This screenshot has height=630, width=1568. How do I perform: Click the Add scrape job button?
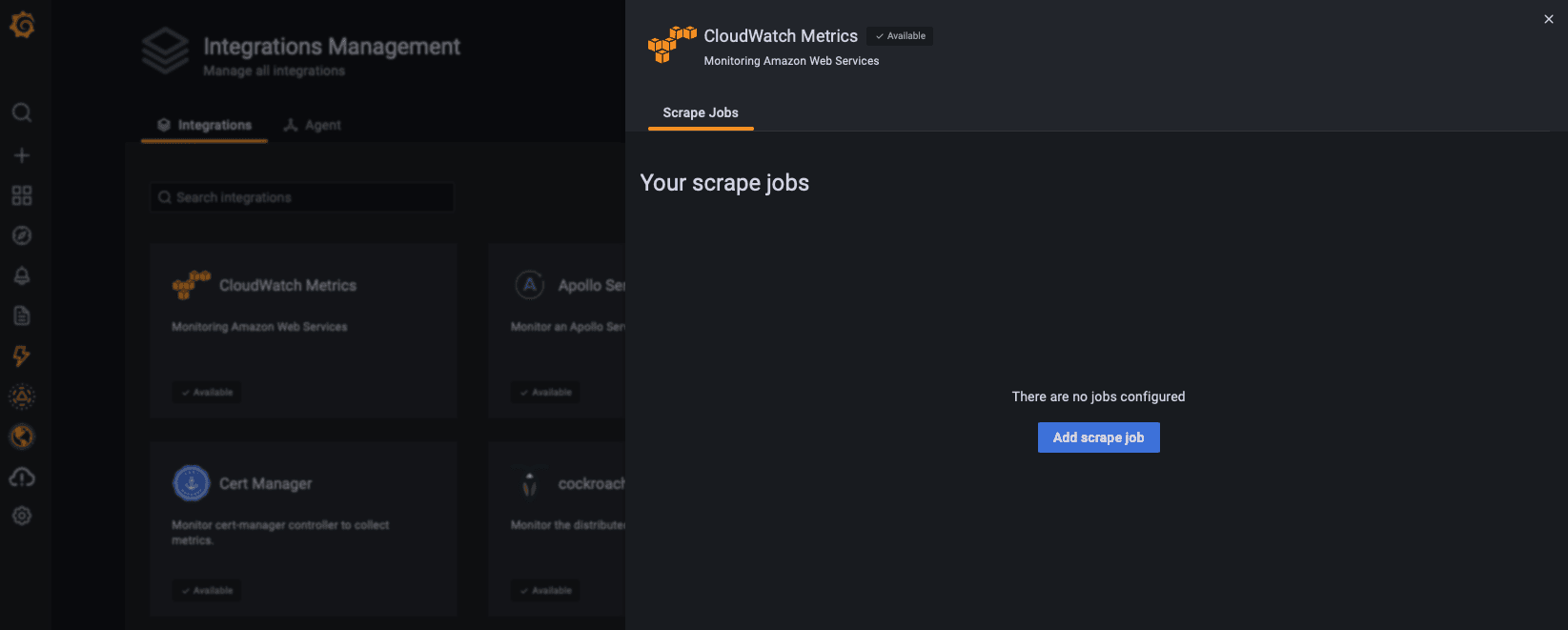[x=1098, y=437]
